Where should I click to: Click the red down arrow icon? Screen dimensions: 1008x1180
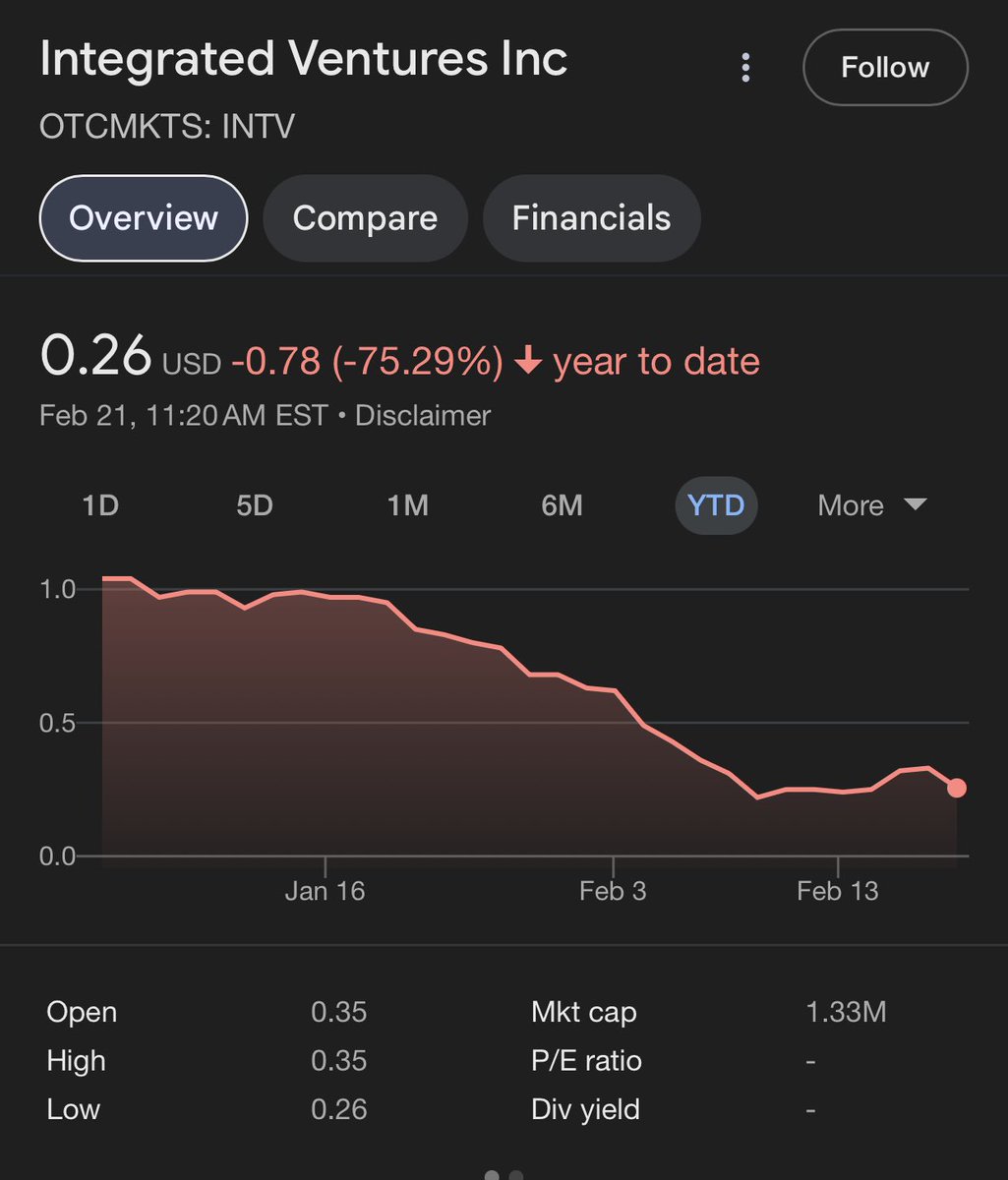tap(528, 362)
